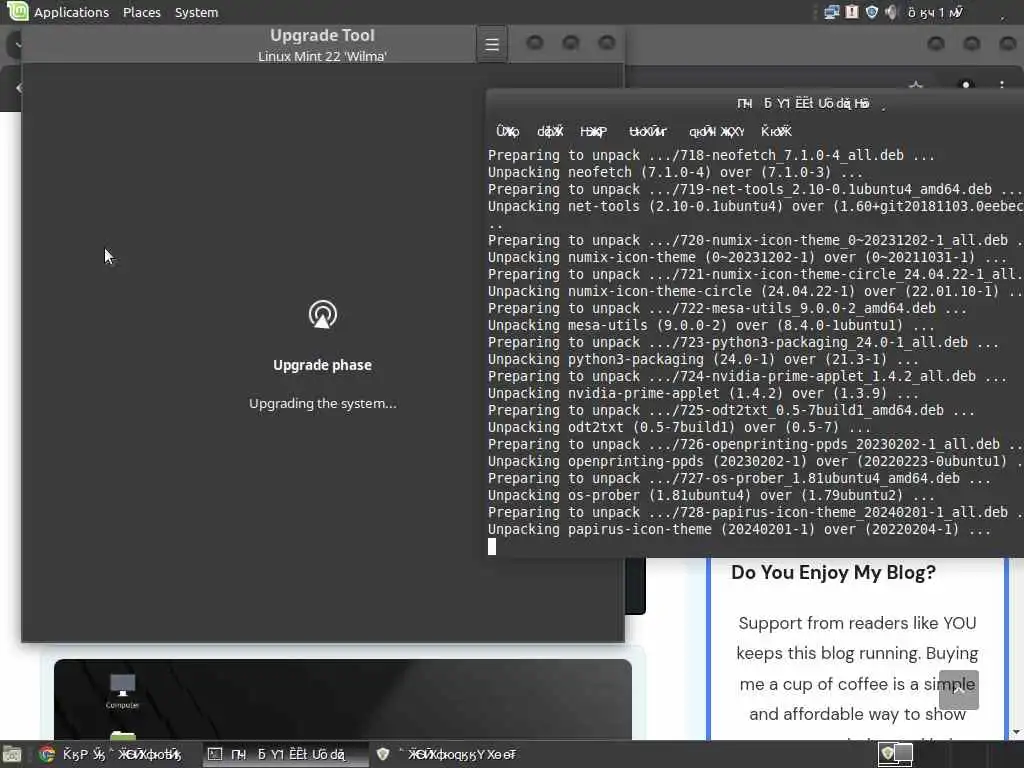Click the browser back arrow behind Upgrade Tool
This screenshot has height=768, width=1024.
pyautogui.click(x=19, y=87)
